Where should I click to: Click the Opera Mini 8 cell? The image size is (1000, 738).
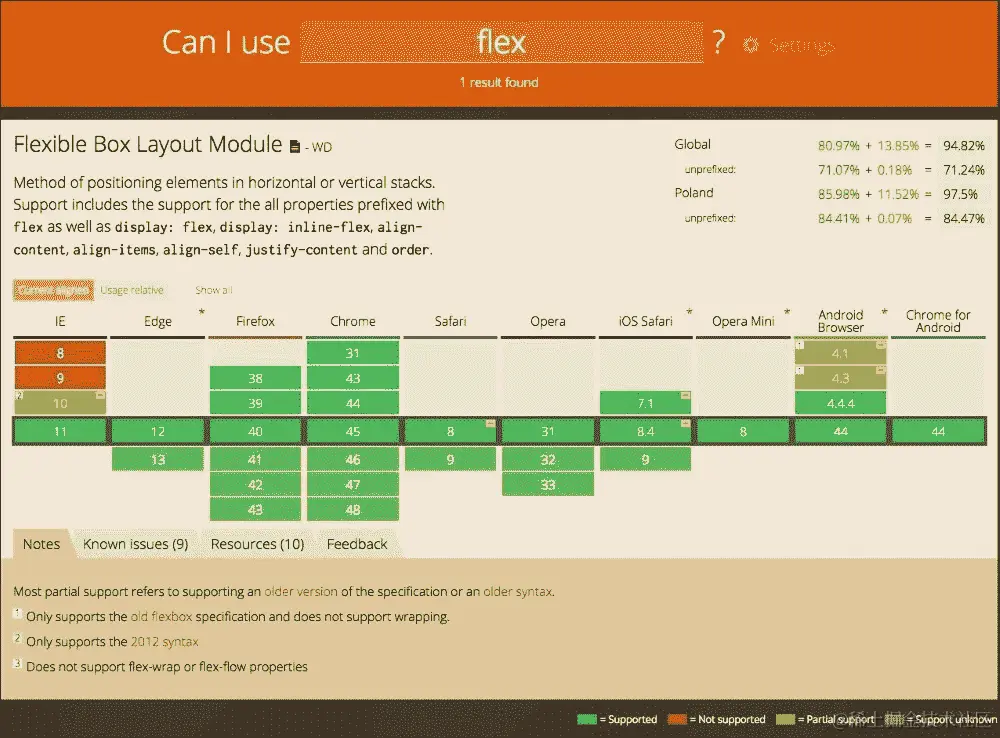[743, 431]
